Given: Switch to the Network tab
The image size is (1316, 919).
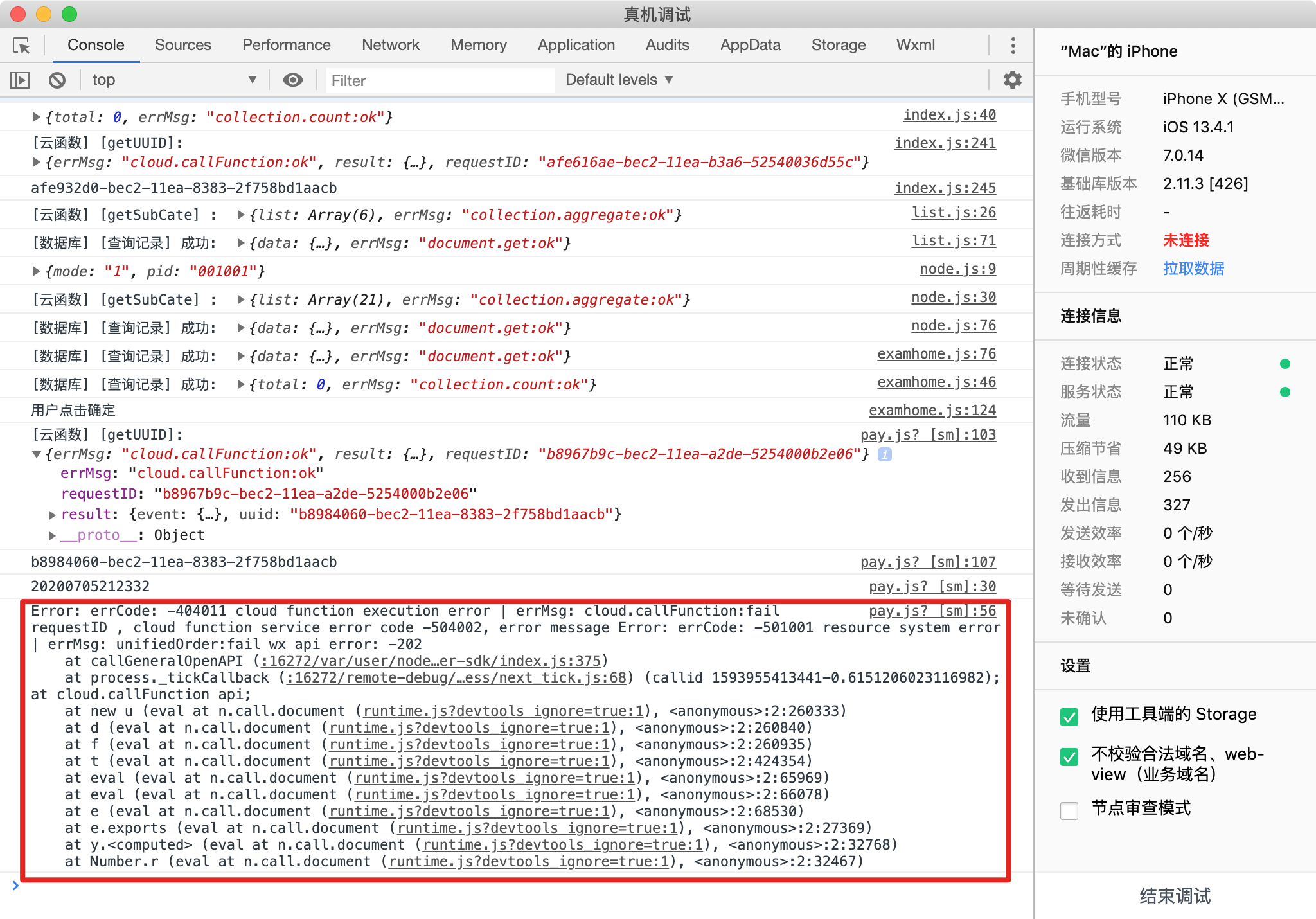Looking at the screenshot, I should [x=390, y=46].
